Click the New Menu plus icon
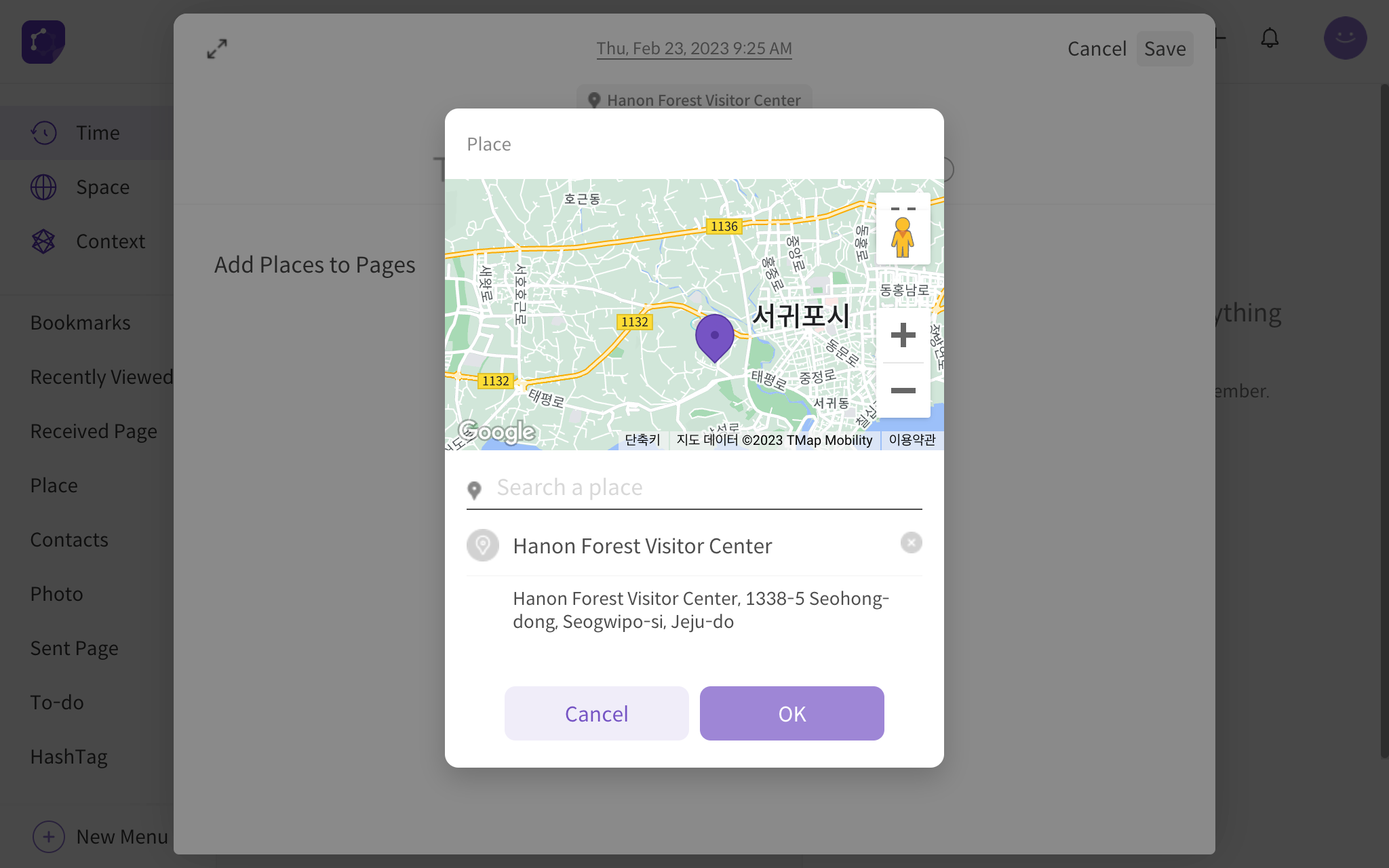 coord(49,836)
